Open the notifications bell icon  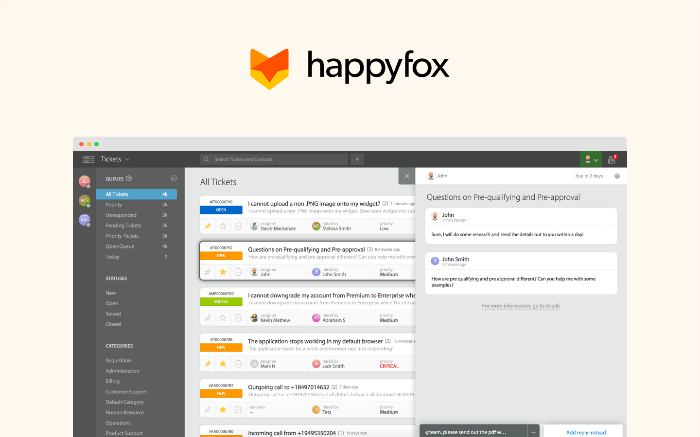613,159
